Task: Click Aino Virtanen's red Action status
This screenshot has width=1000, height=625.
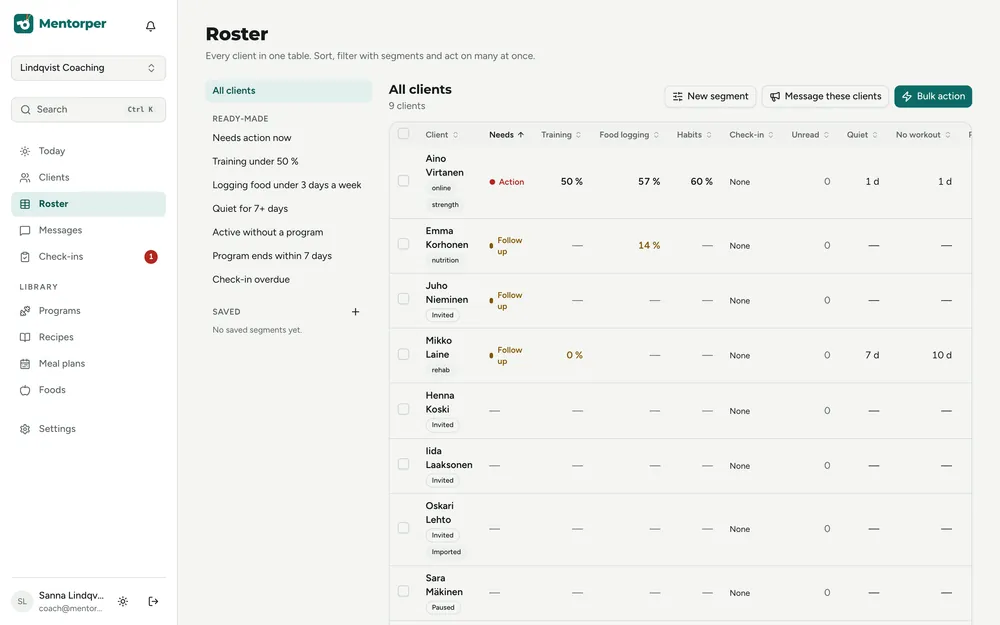Action: [x=506, y=182]
